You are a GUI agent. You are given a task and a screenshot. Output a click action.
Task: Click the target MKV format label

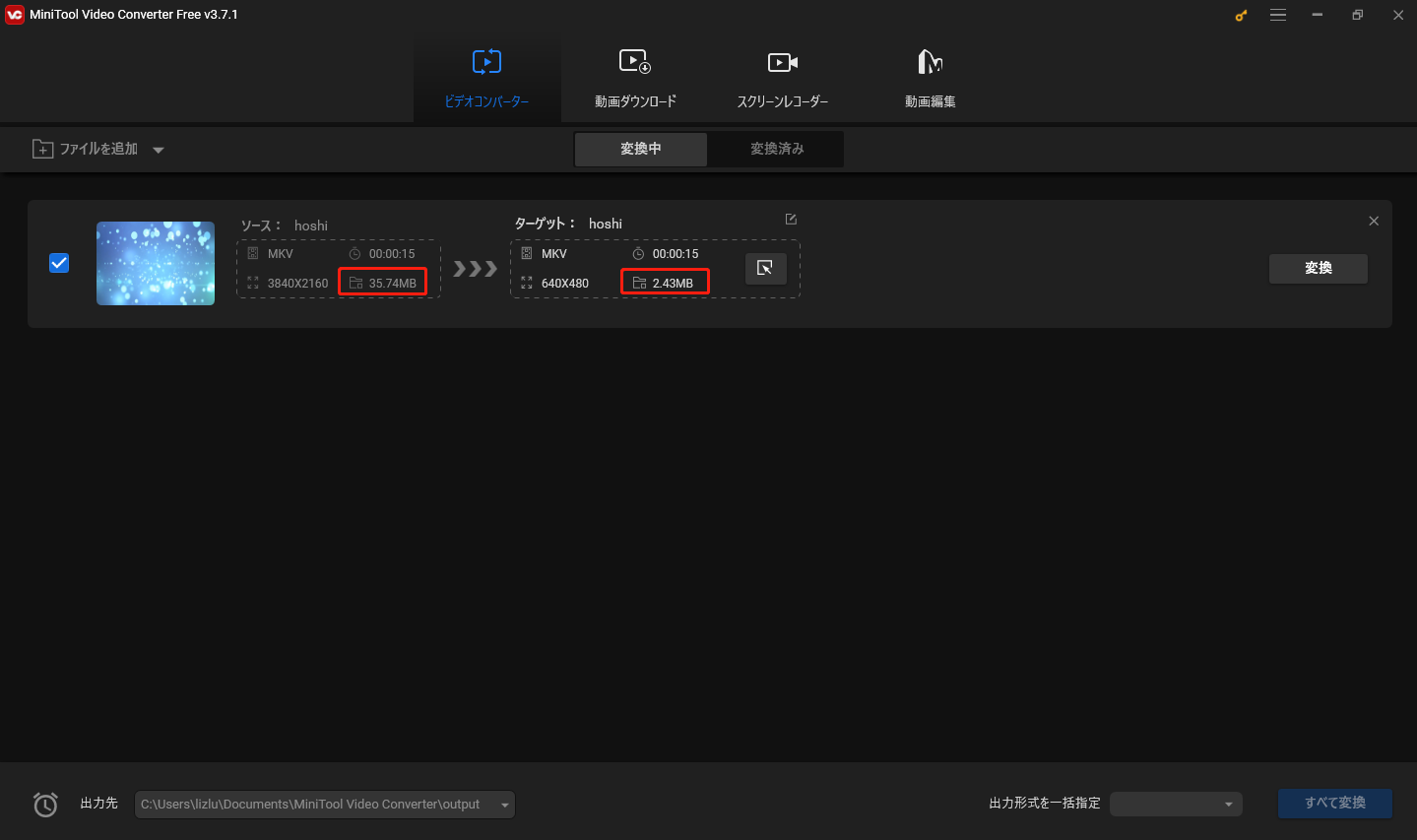554,254
